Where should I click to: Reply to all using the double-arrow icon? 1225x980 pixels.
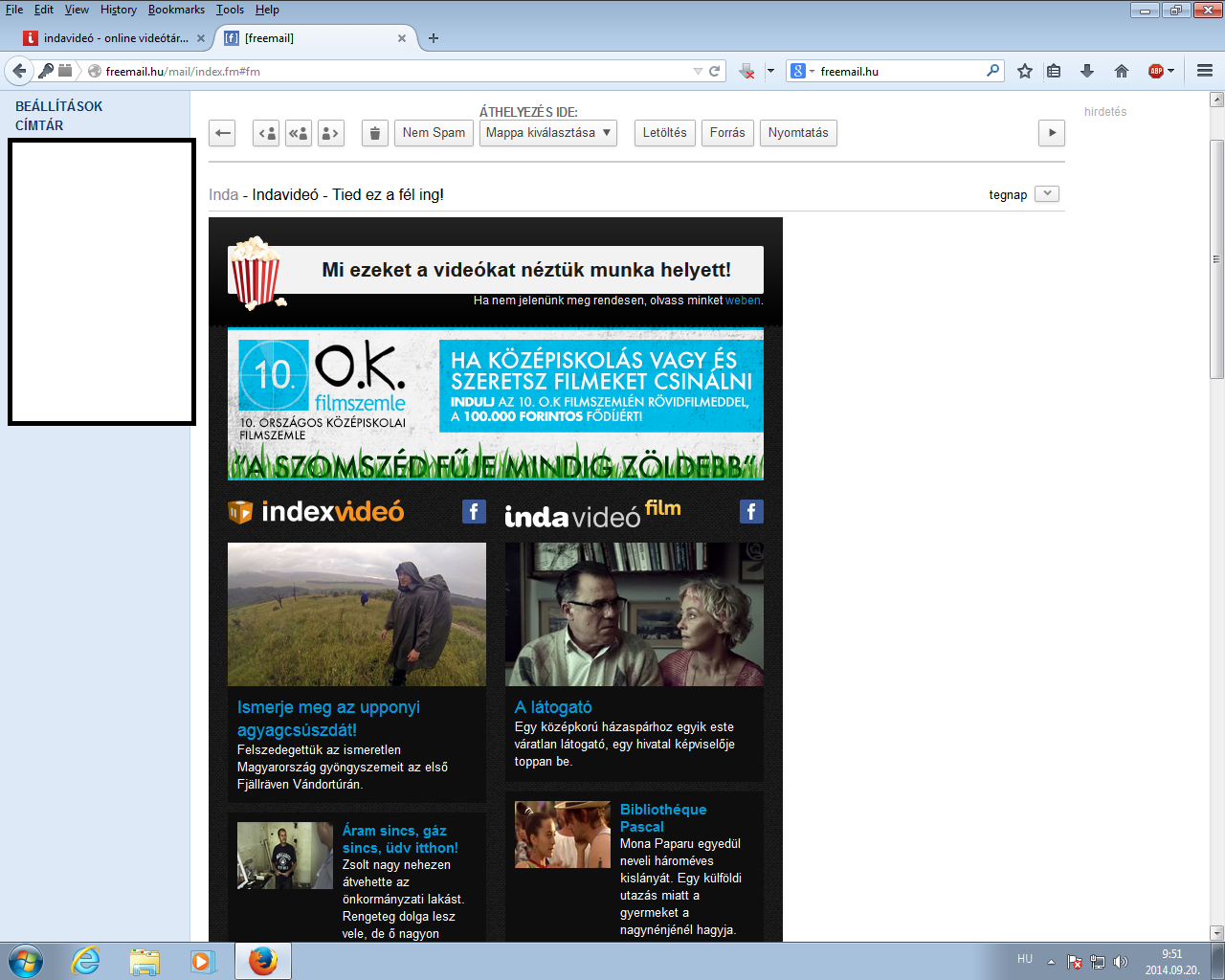click(x=299, y=133)
